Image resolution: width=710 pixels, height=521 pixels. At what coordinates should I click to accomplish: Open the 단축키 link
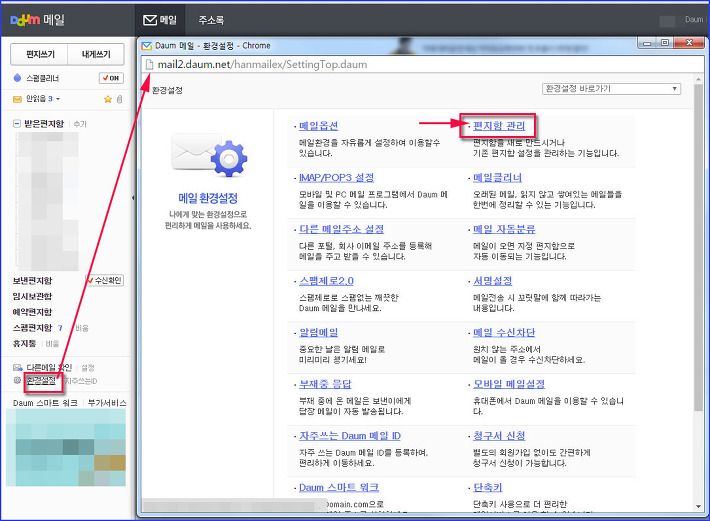tap(488, 487)
